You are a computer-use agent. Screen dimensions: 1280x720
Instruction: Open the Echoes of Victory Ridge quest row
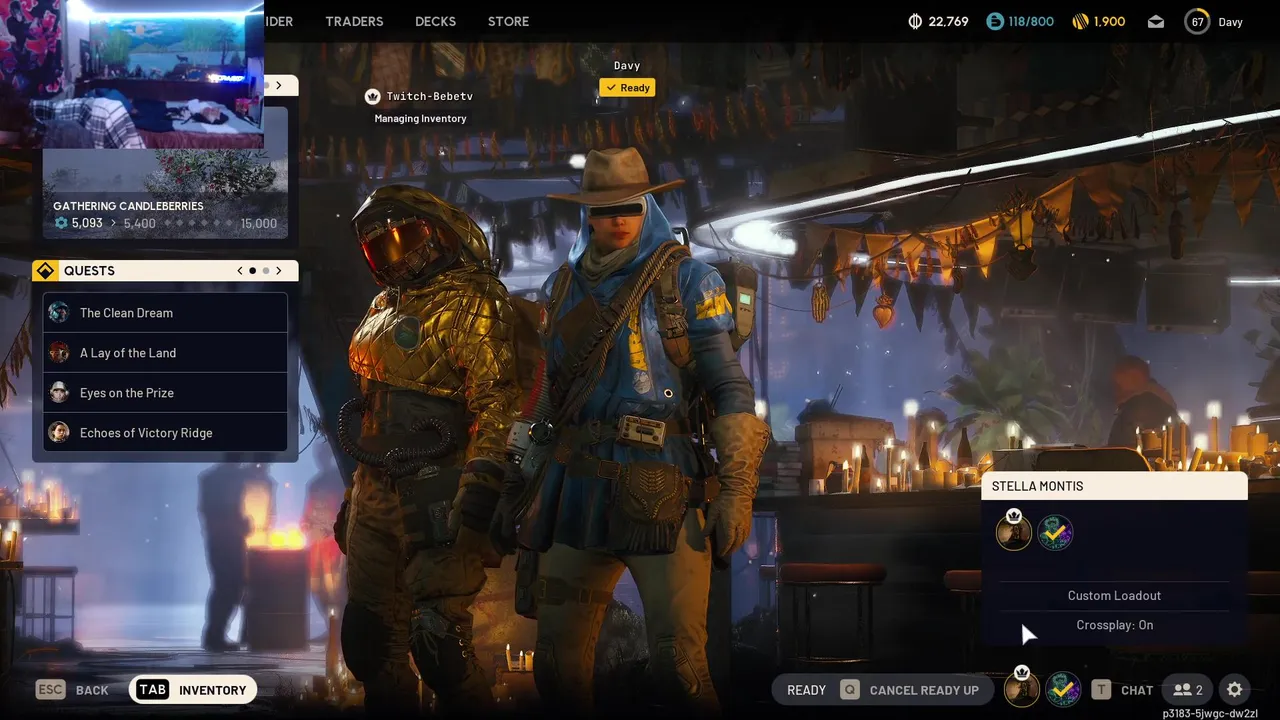click(x=166, y=433)
